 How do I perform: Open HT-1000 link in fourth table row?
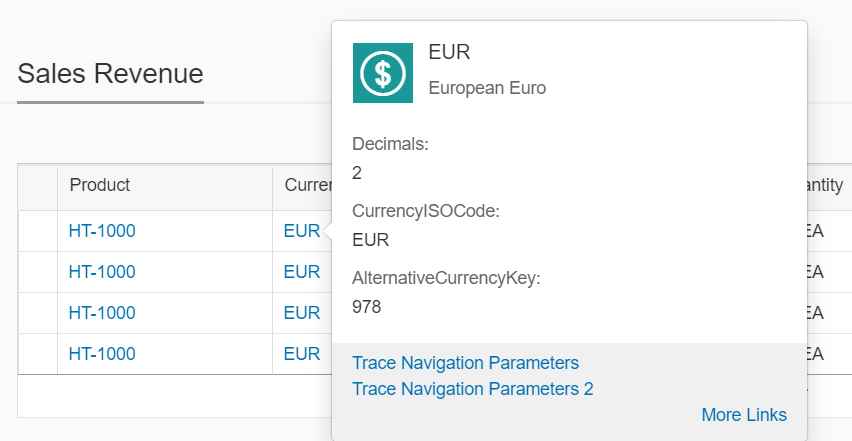[102, 354]
